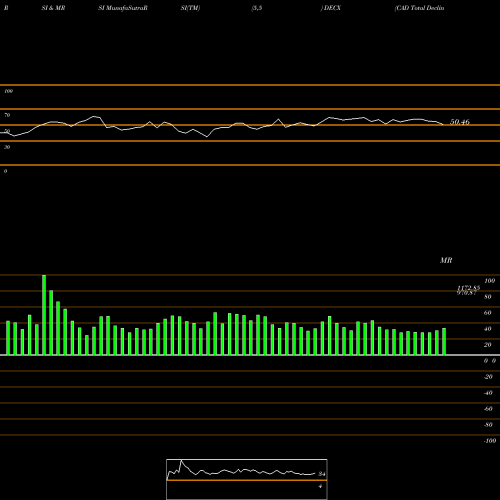Click the '(CAD Total Declin' header text

(419, 8)
